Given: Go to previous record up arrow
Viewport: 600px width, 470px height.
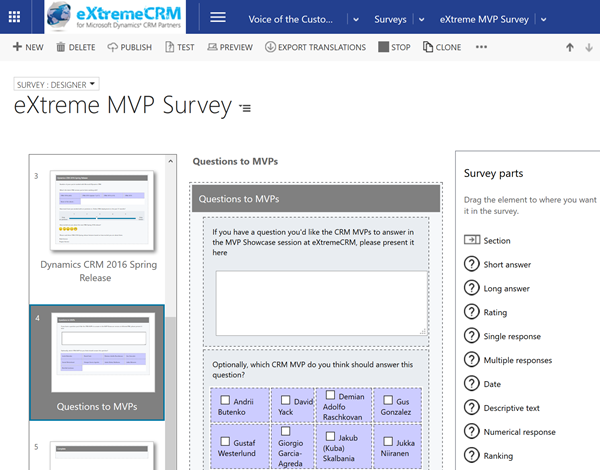Looking at the screenshot, I should 570,47.
